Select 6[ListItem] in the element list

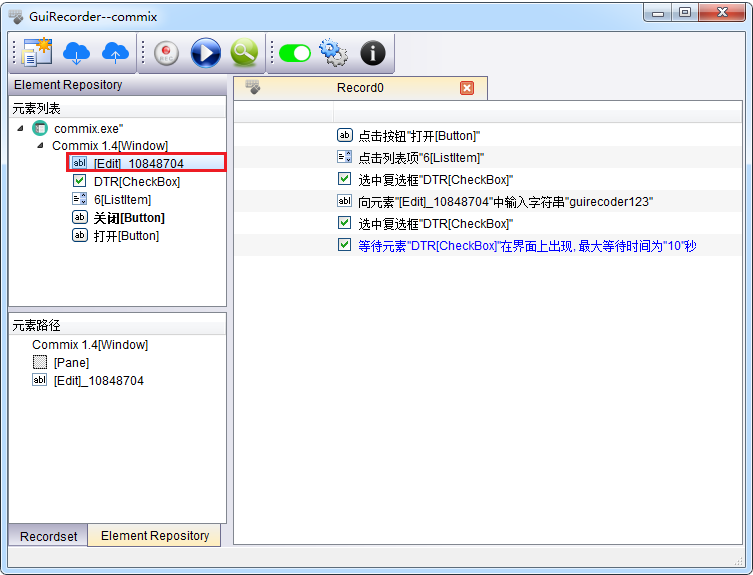pos(122,199)
